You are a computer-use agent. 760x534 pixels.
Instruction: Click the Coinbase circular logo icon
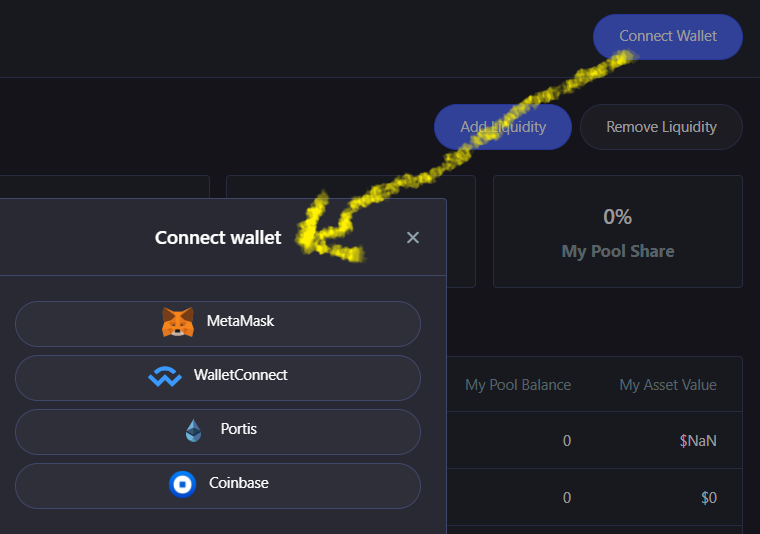coord(182,484)
